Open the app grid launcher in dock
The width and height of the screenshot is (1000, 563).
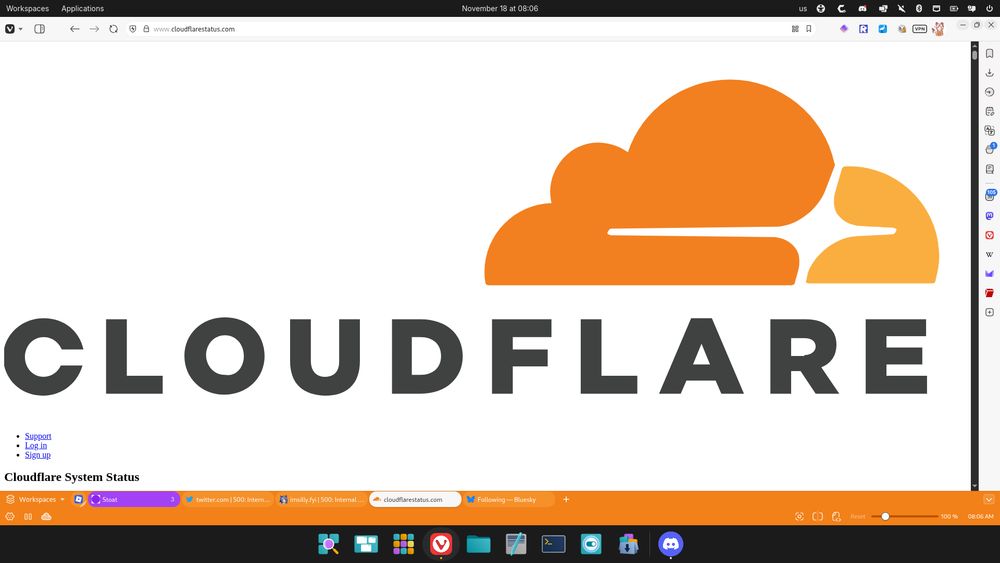(x=403, y=544)
